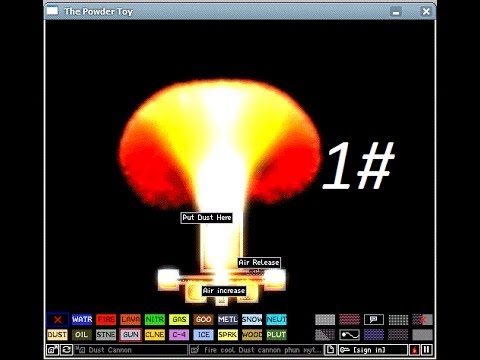Select the dark dotted wall tool
Viewport: 480px width, 360px height.
(398, 335)
